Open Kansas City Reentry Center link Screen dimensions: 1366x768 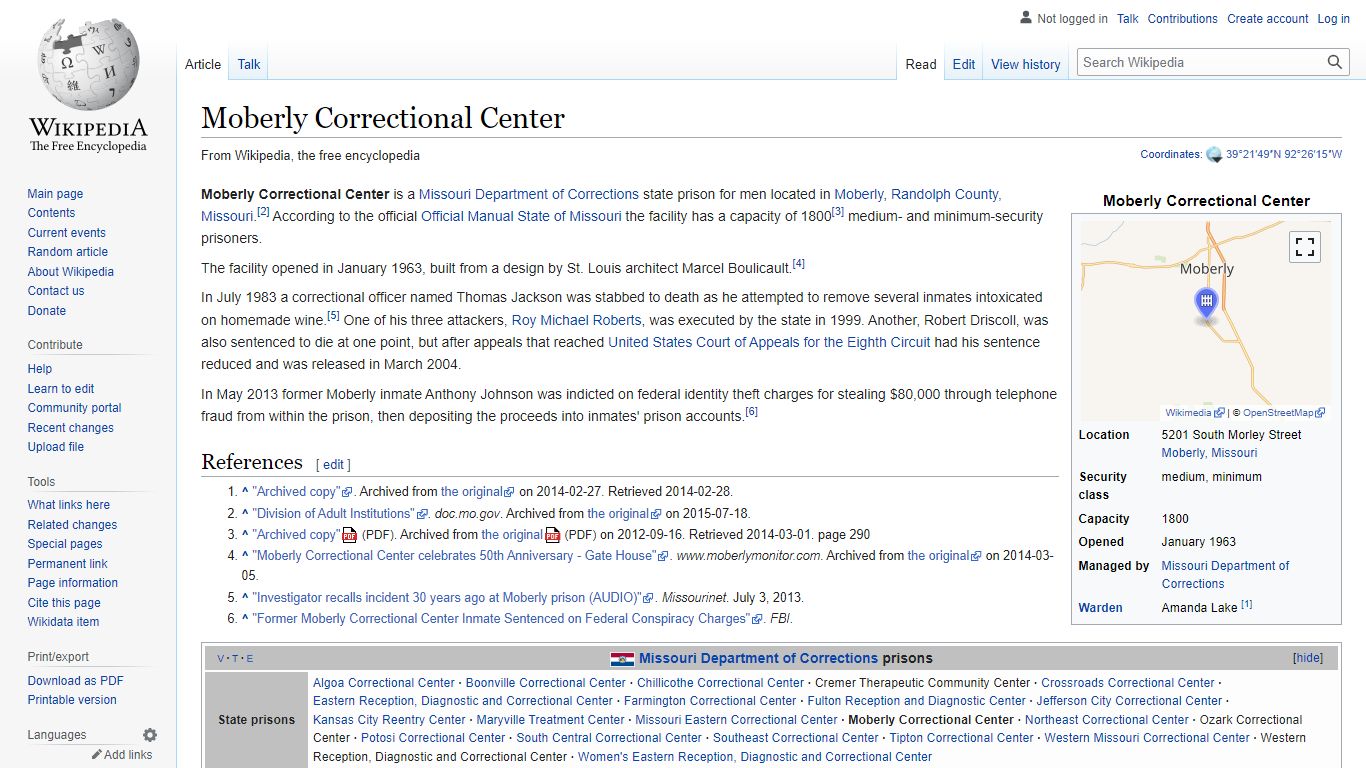389,720
